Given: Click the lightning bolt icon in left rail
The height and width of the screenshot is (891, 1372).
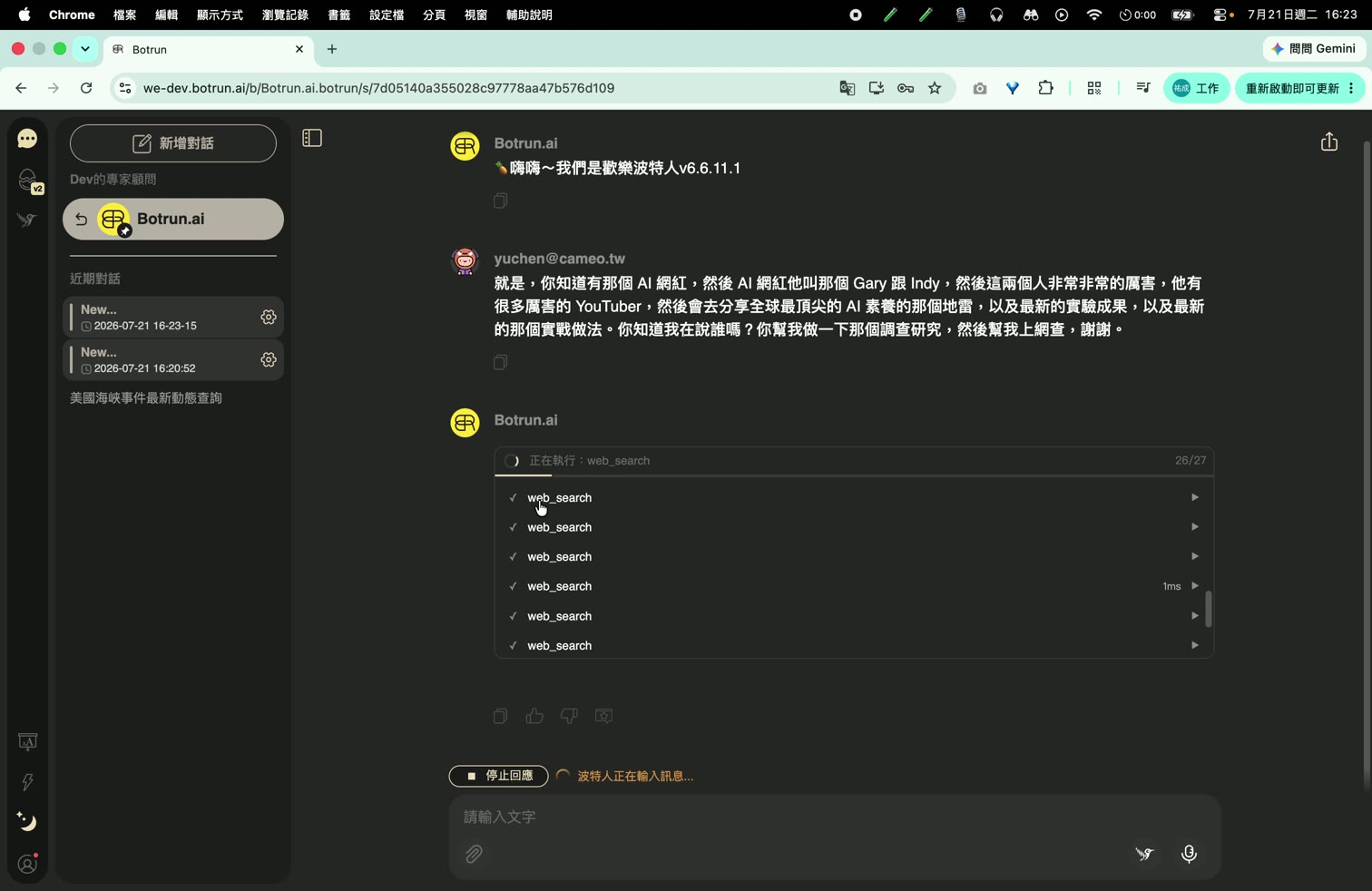Looking at the screenshot, I should [x=27, y=782].
